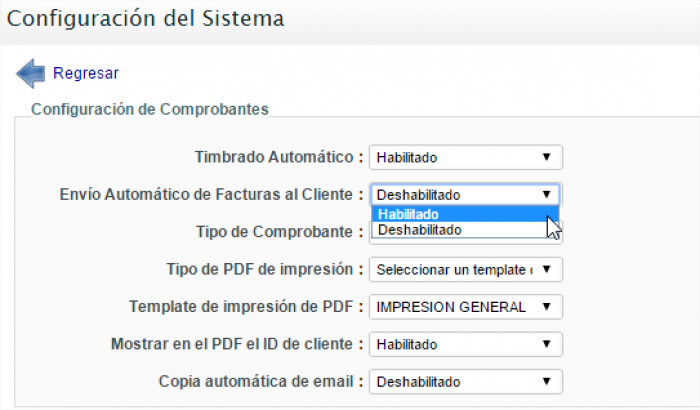
Task: Open the Tipo de PDF de impresión dropdown
Action: [x=466, y=270]
